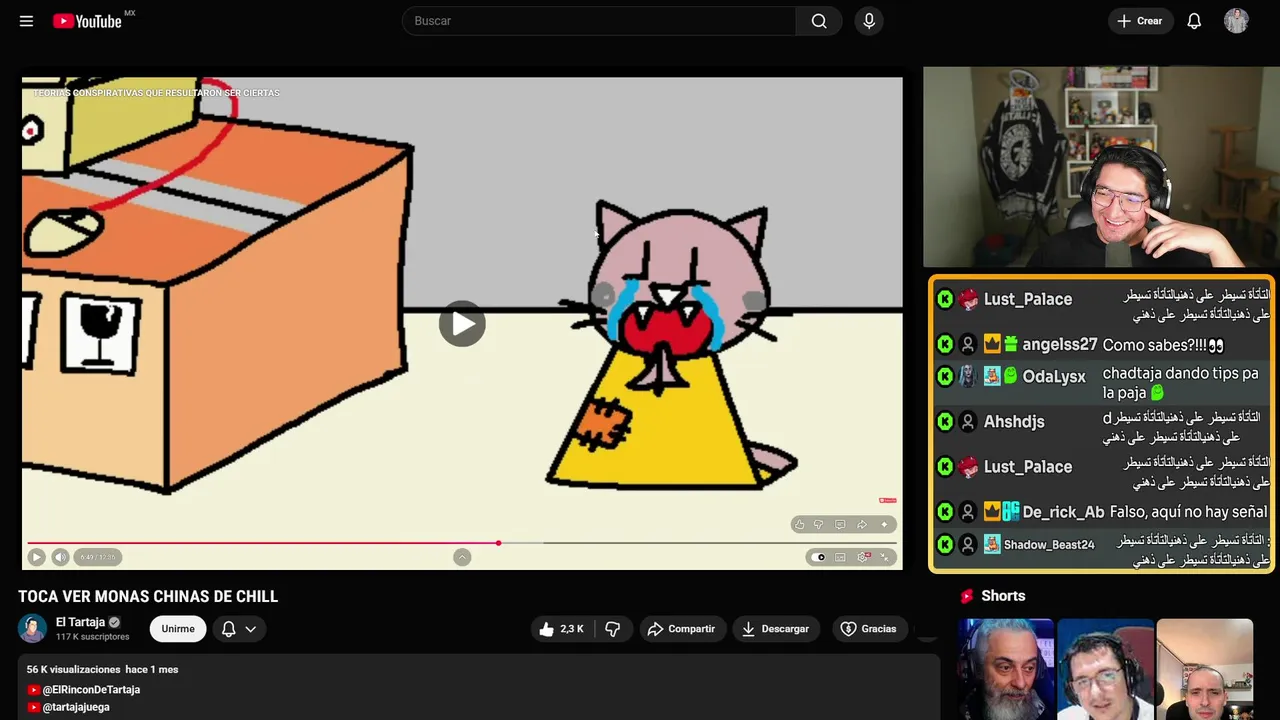The width and height of the screenshot is (1280, 720).
Task: Mute the video with speaker icon
Action: tap(60, 557)
